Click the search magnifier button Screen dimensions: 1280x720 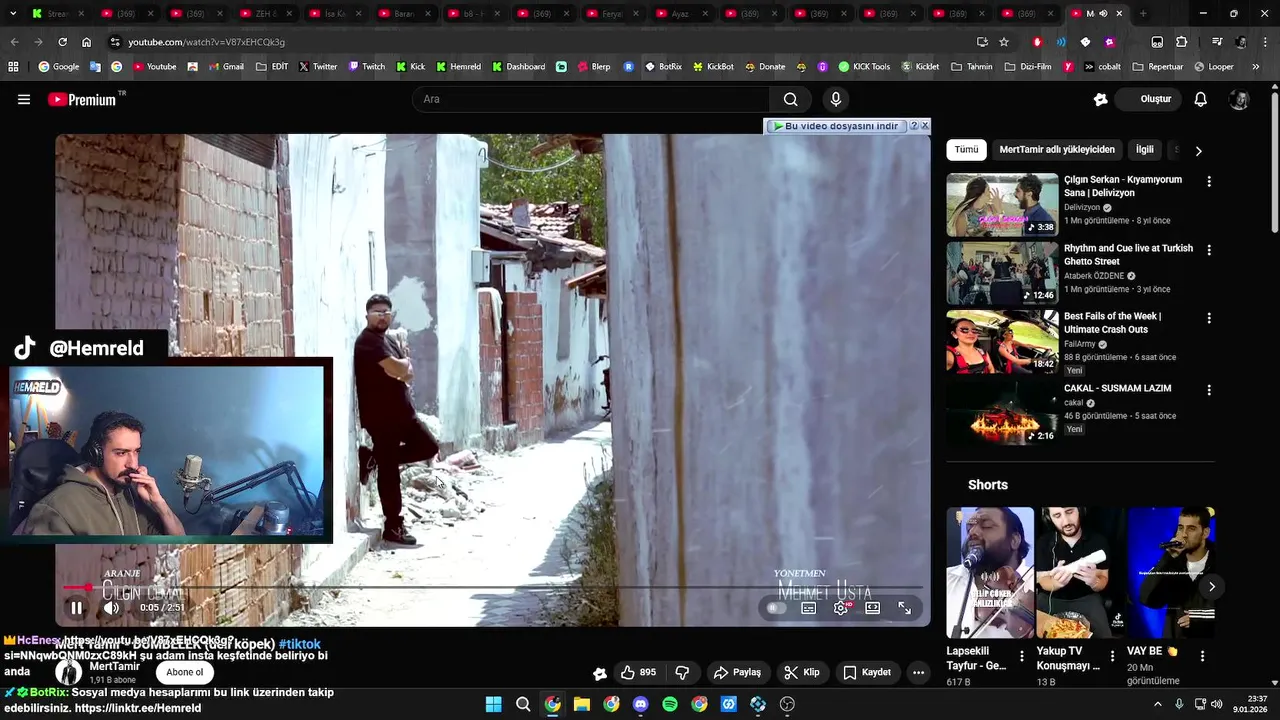point(791,99)
